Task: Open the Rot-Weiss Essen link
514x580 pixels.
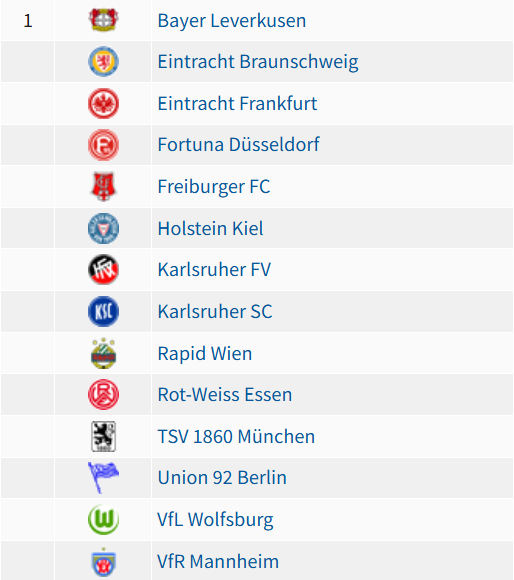Action: click(225, 394)
